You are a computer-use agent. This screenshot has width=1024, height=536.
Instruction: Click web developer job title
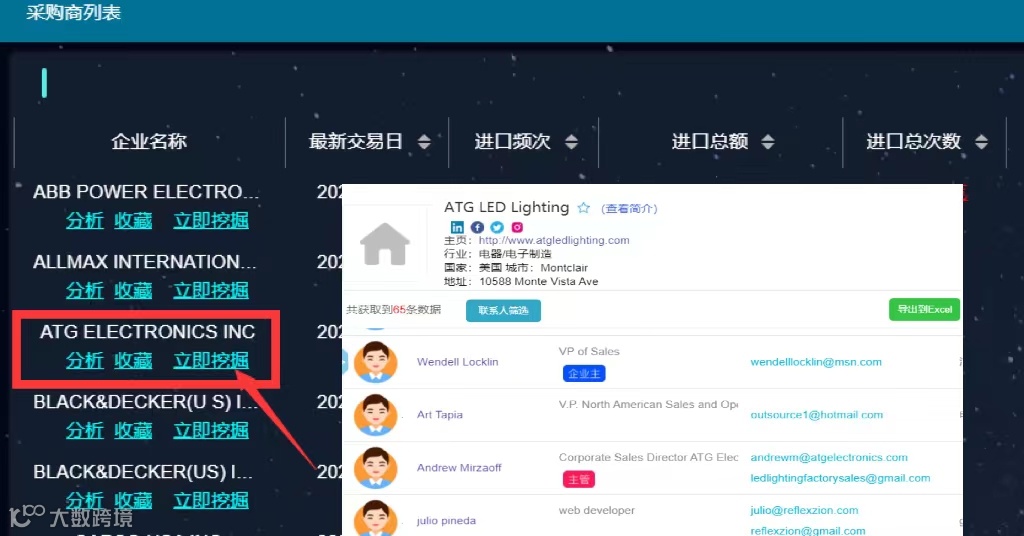click(597, 510)
